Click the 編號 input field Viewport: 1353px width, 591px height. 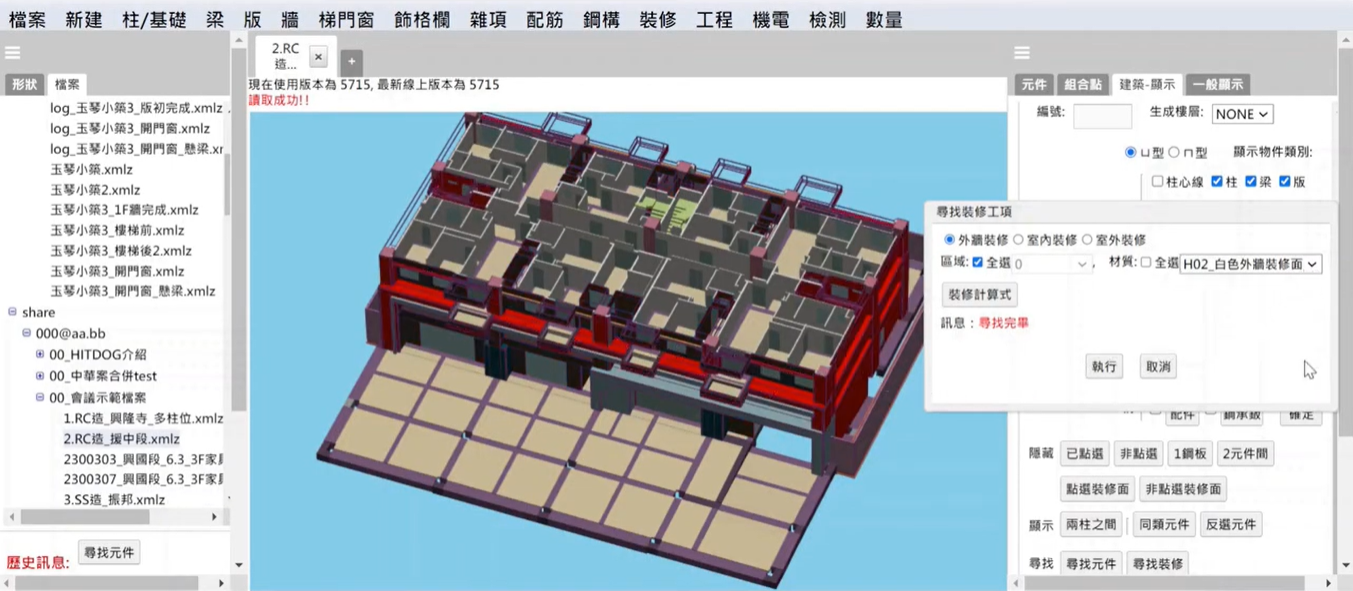tap(1102, 116)
